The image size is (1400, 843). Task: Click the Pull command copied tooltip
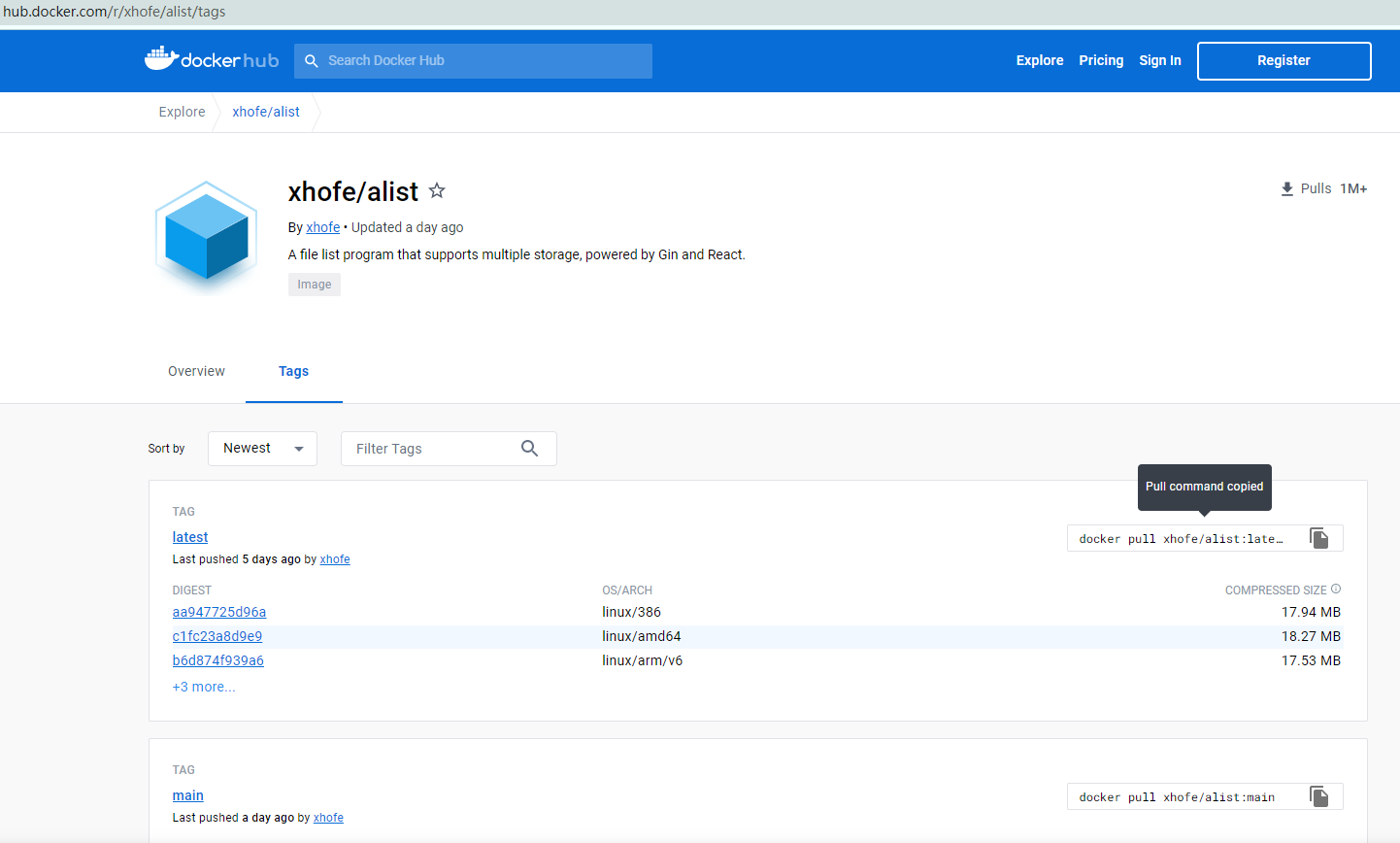coord(1204,487)
